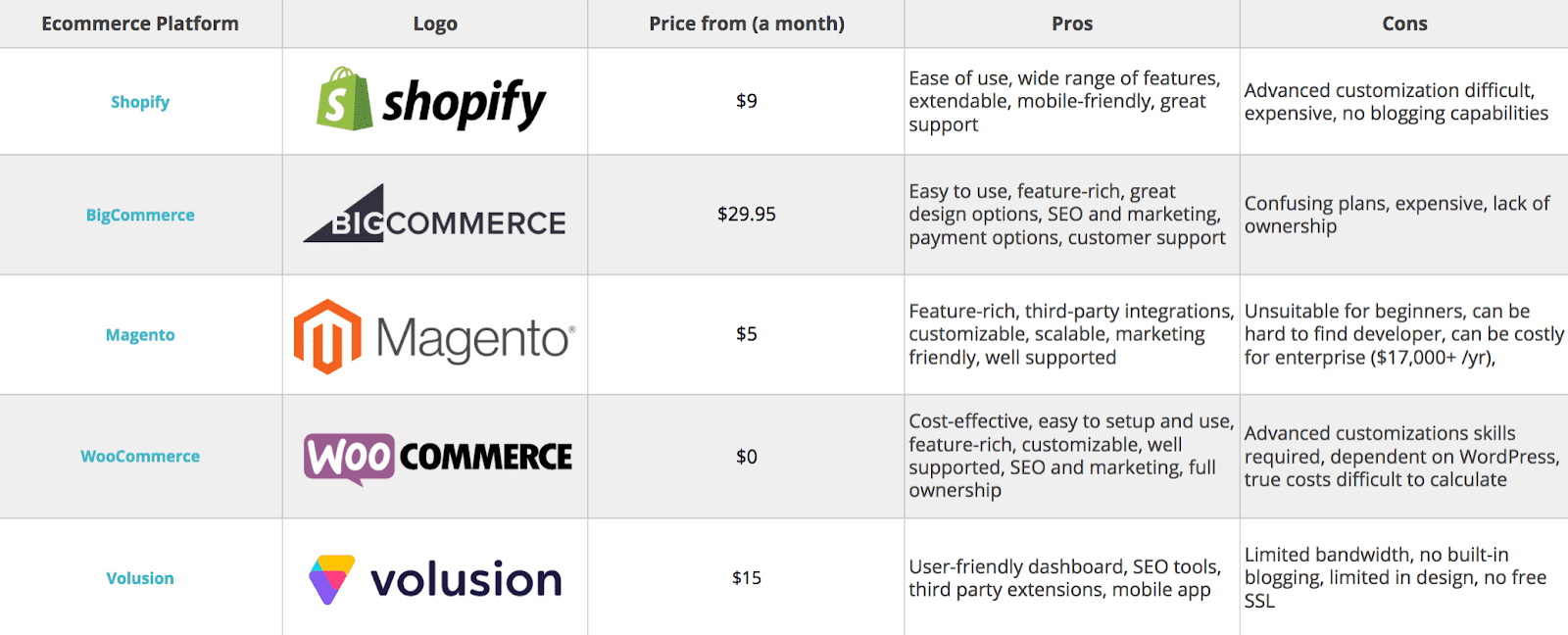Click the $15 Volusion price cell
The width and height of the screenshot is (1568, 635).
747,577
